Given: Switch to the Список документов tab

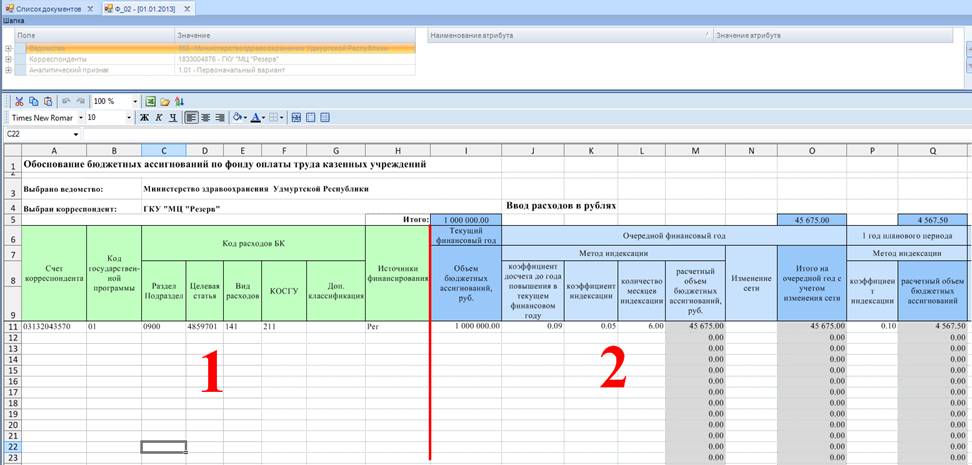Looking at the screenshot, I should [x=50, y=8].
